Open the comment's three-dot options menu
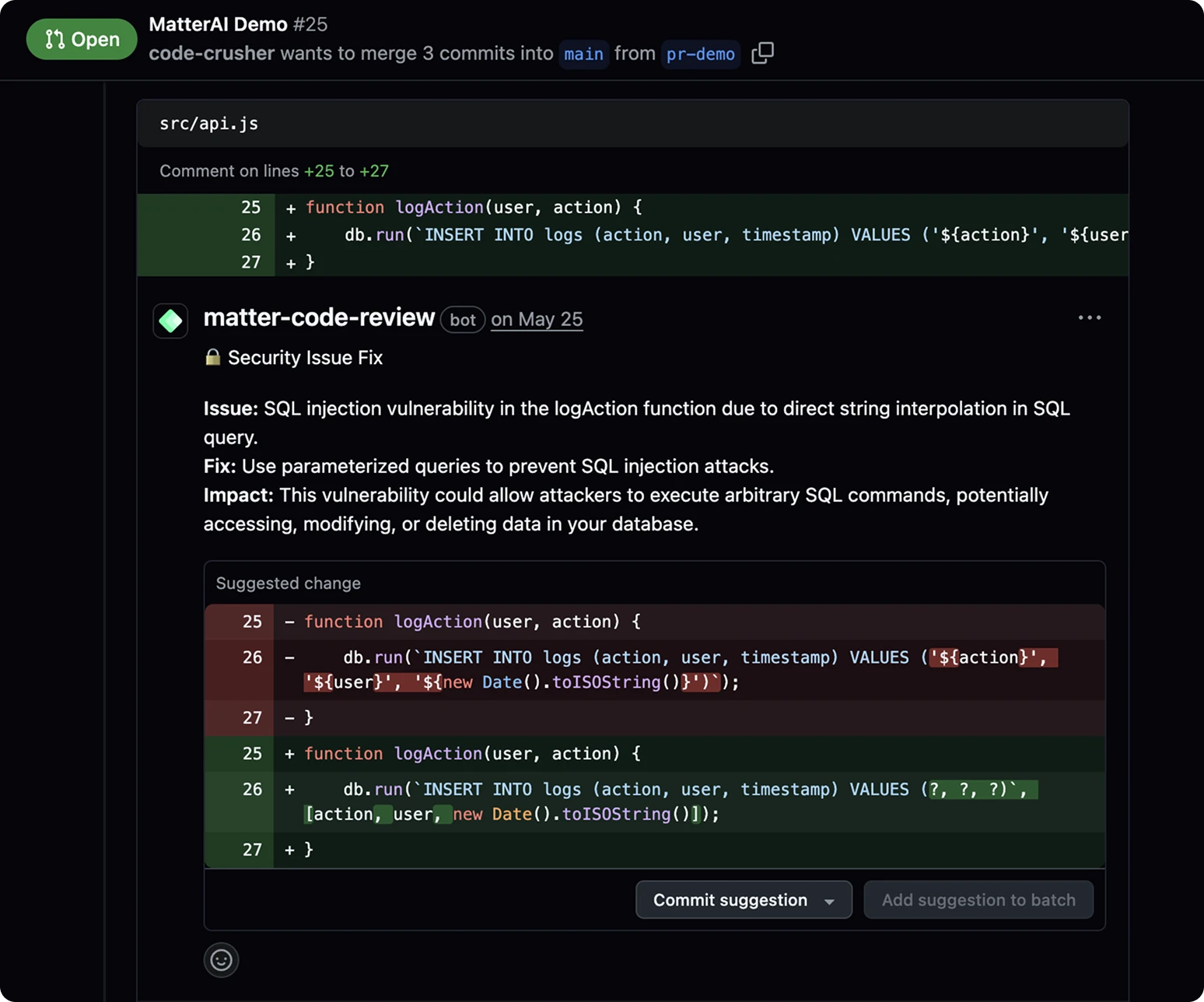This screenshot has width=1204, height=1002. tap(1089, 317)
